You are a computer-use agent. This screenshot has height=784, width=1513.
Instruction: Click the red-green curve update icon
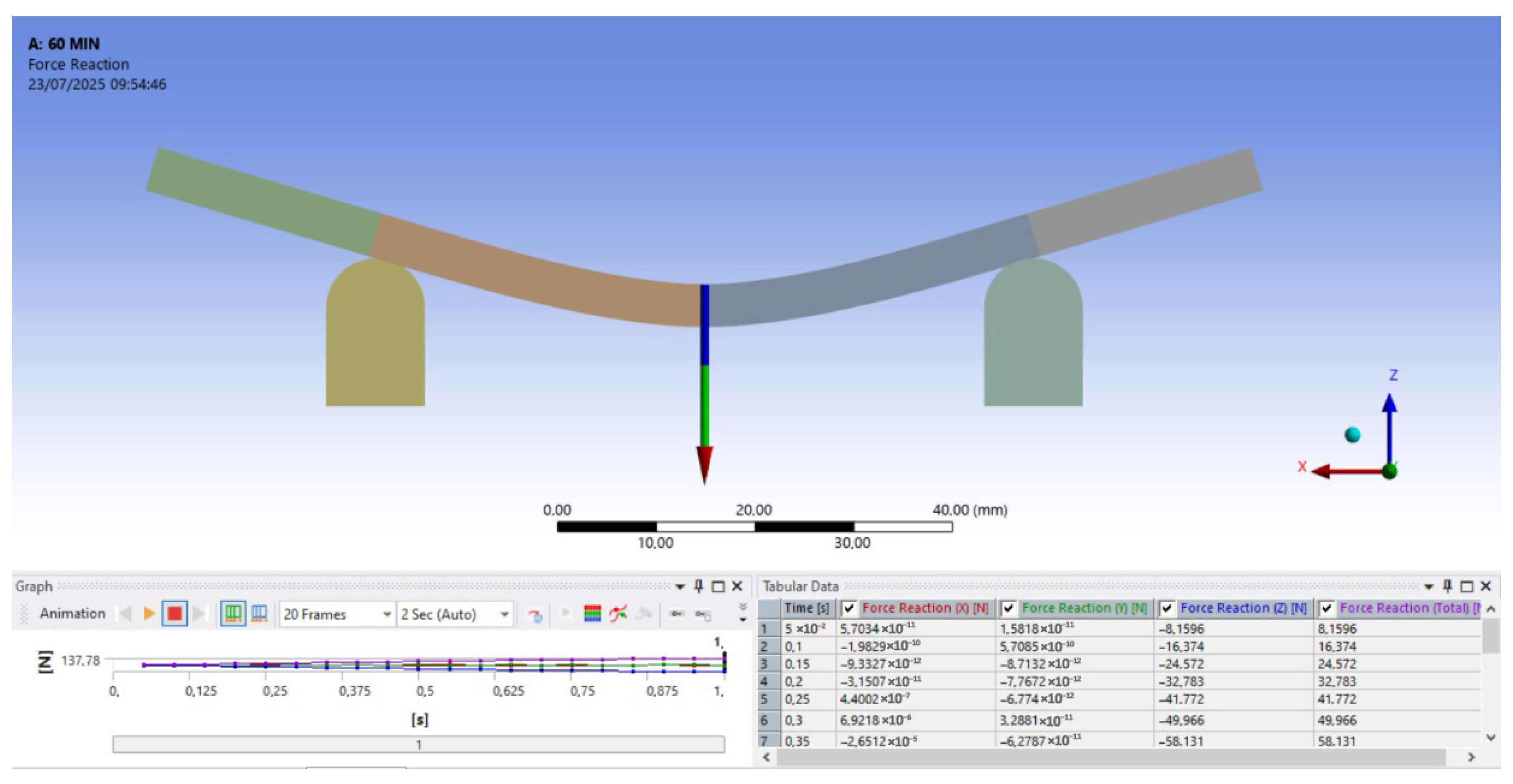(618, 614)
